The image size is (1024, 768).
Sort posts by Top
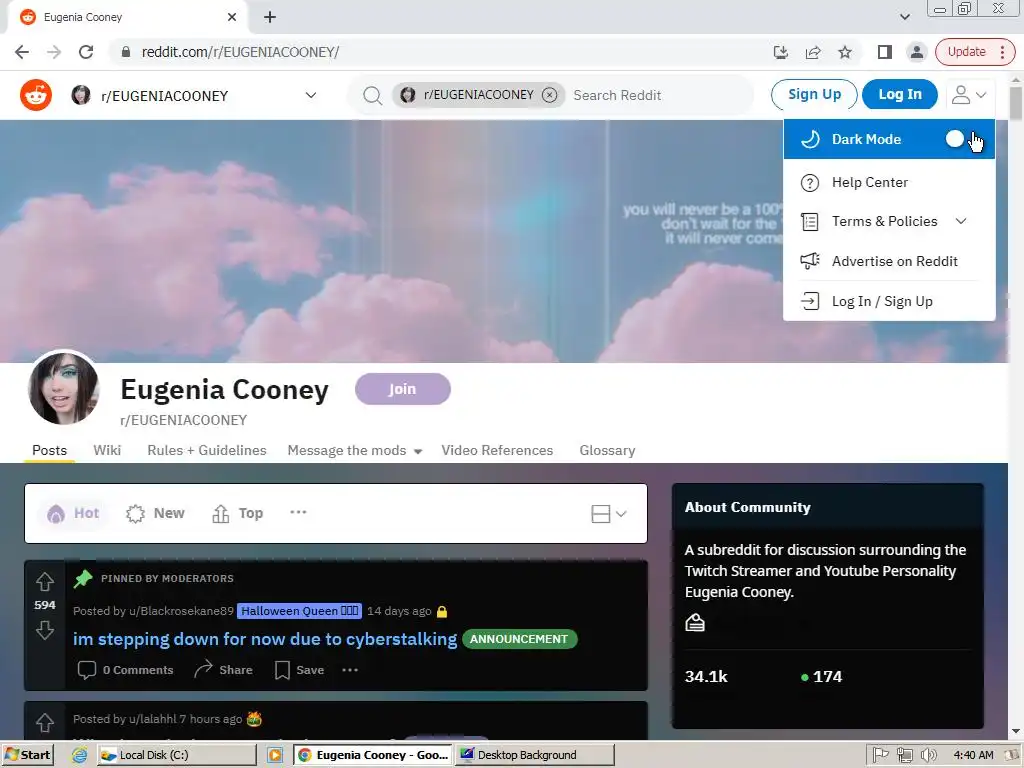[238, 513]
